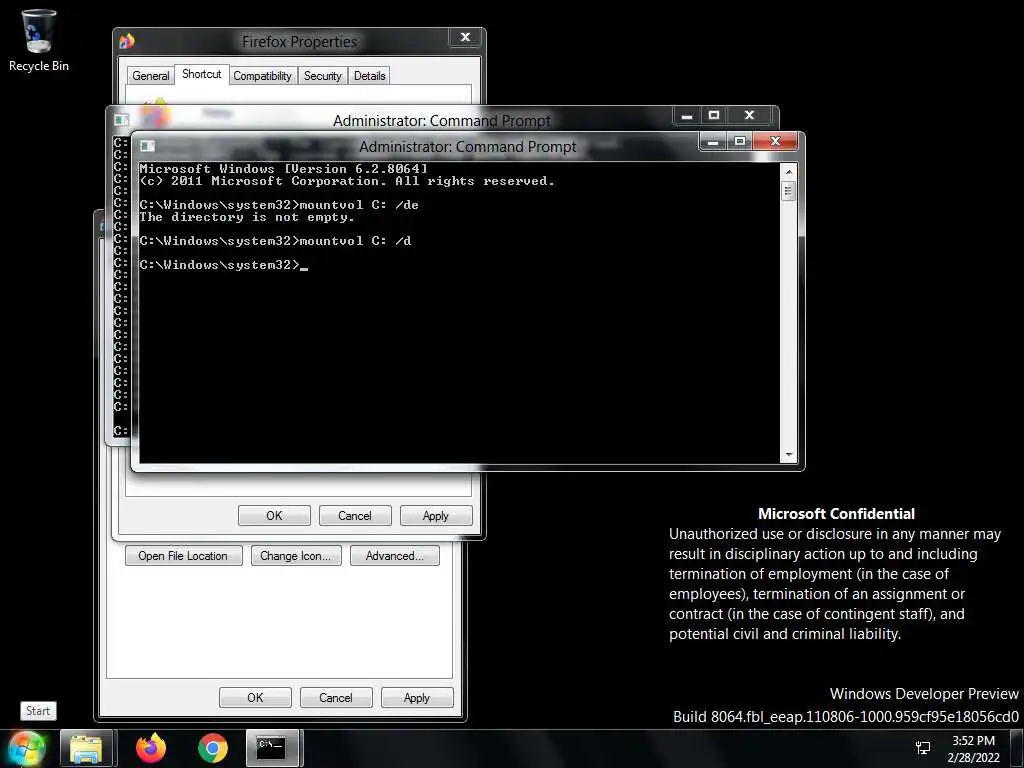Screen dimensions: 1024x768
Task: Click Cancel in front Firefox Properties dialog
Action: [x=355, y=515]
